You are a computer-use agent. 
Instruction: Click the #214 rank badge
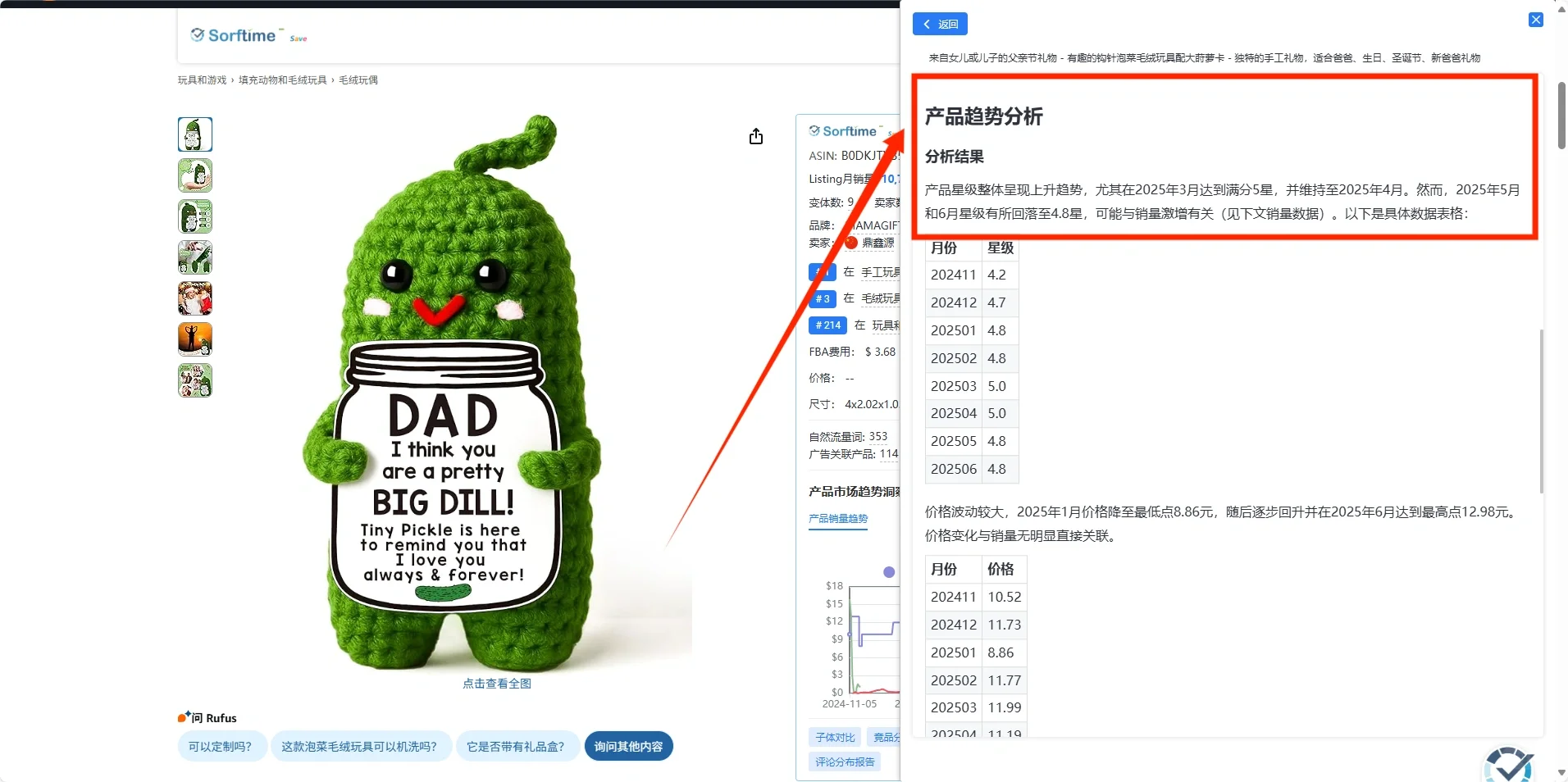click(827, 325)
